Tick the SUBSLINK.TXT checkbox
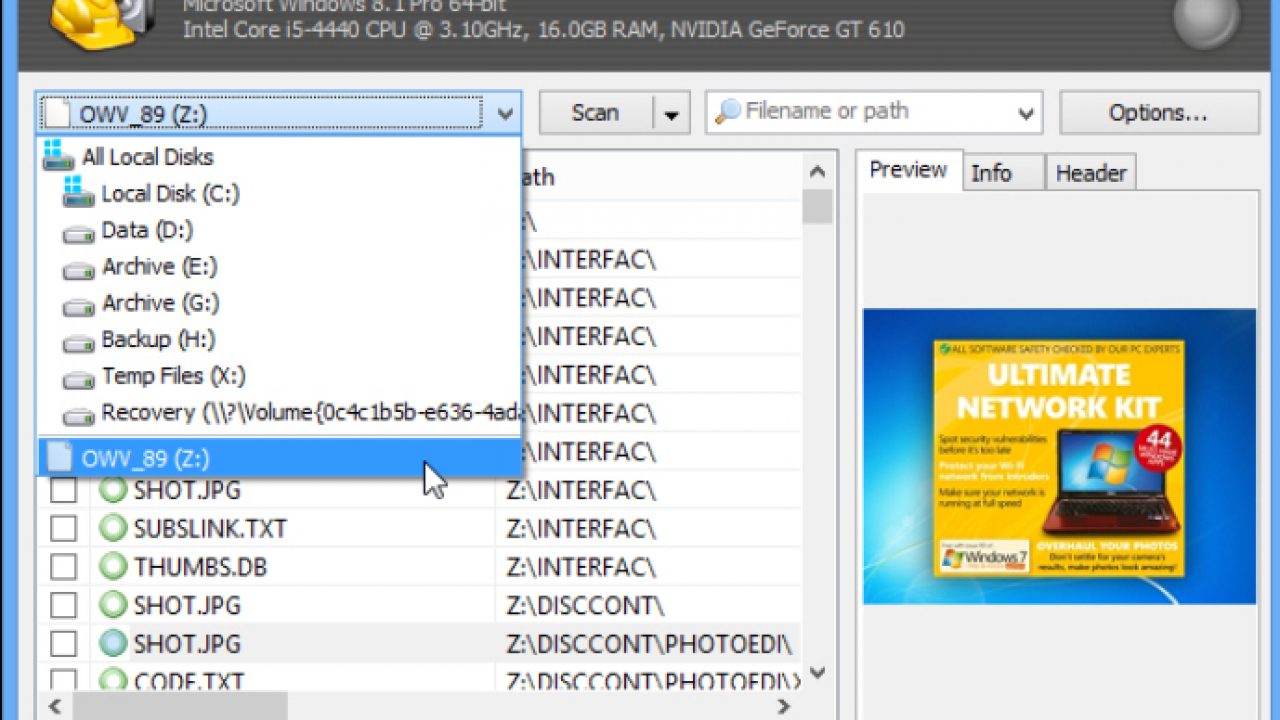 63,528
